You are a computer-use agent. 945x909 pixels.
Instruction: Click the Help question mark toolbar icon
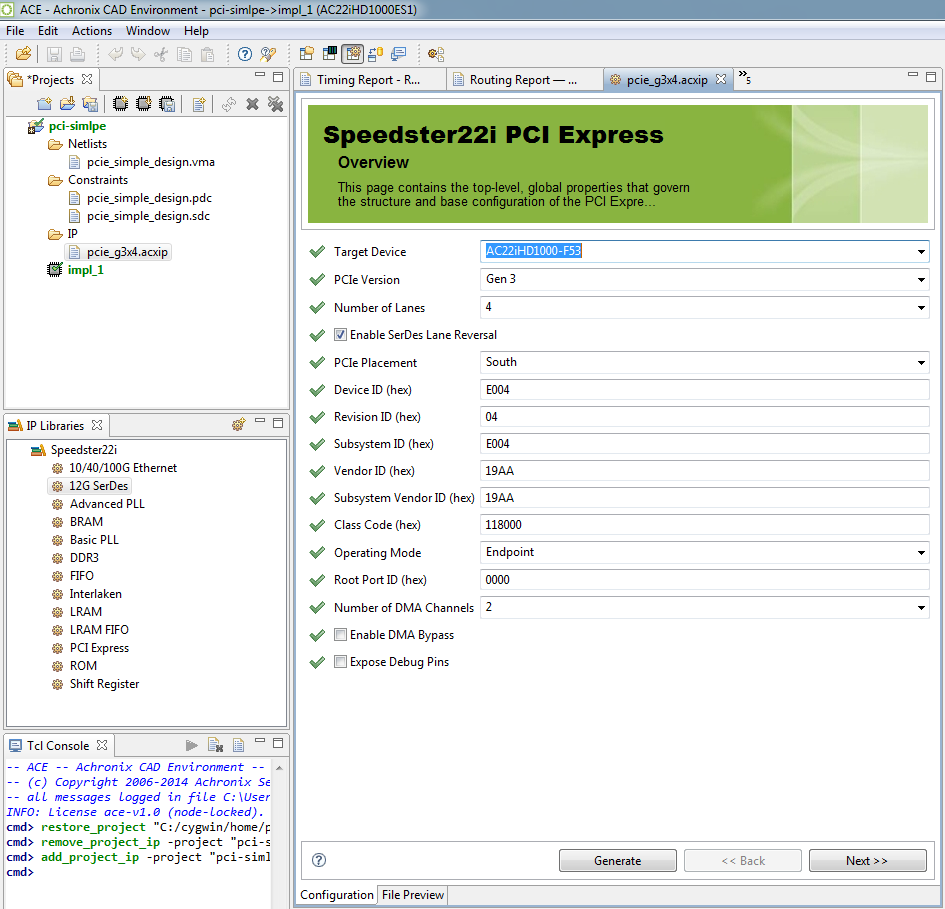coord(244,54)
